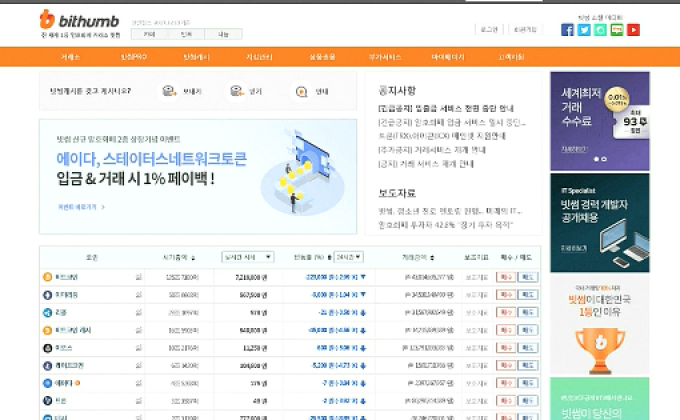Image resolution: width=680 pixels, height=420 pixels.
Task: Open the 빗썸캐시 menu item
Action: pos(196,57)
